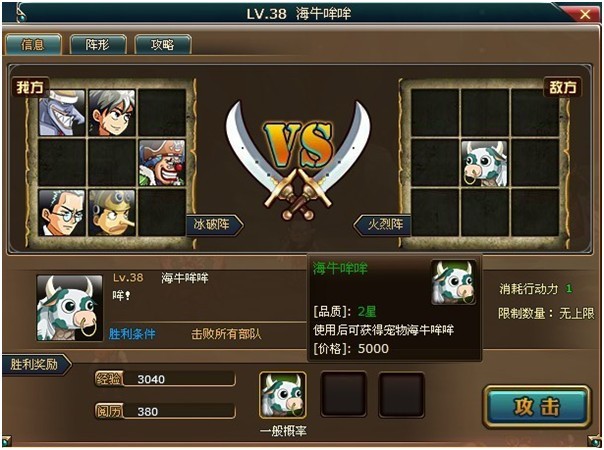Click the long-nosed goggles character portrait

[112, 213]
